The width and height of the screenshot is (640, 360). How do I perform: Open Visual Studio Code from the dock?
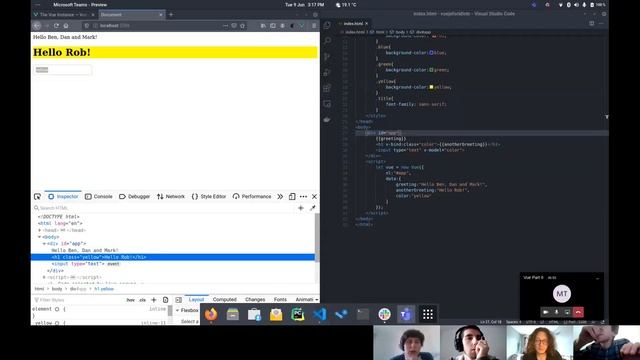320,314
